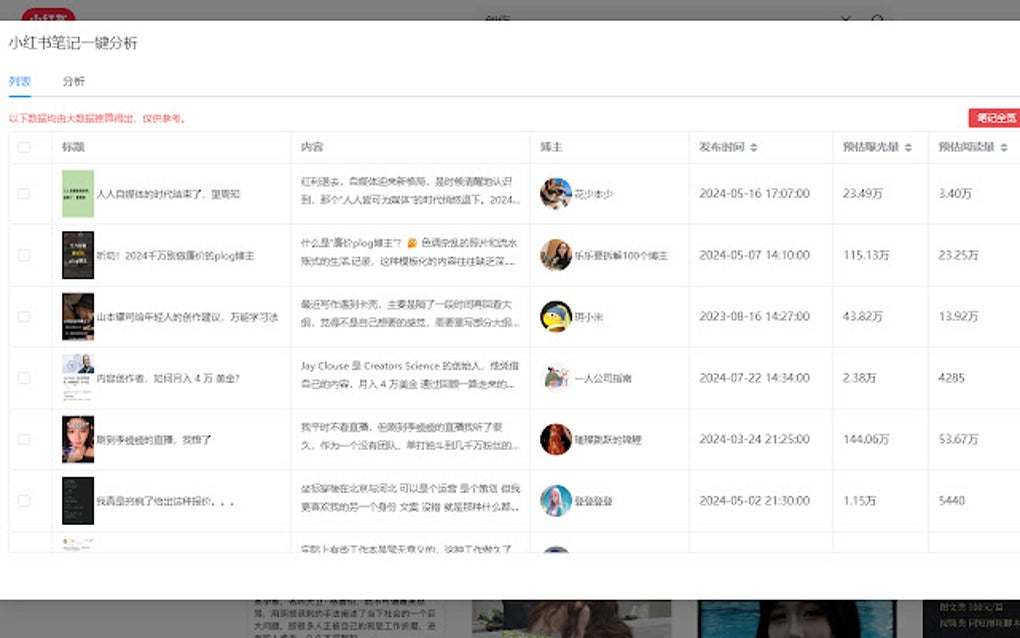Open green note thumbnail in 2024-05-16 row
Viewport: 1020px width, 638px height.
pyautogui.click(x=78, y=194)
